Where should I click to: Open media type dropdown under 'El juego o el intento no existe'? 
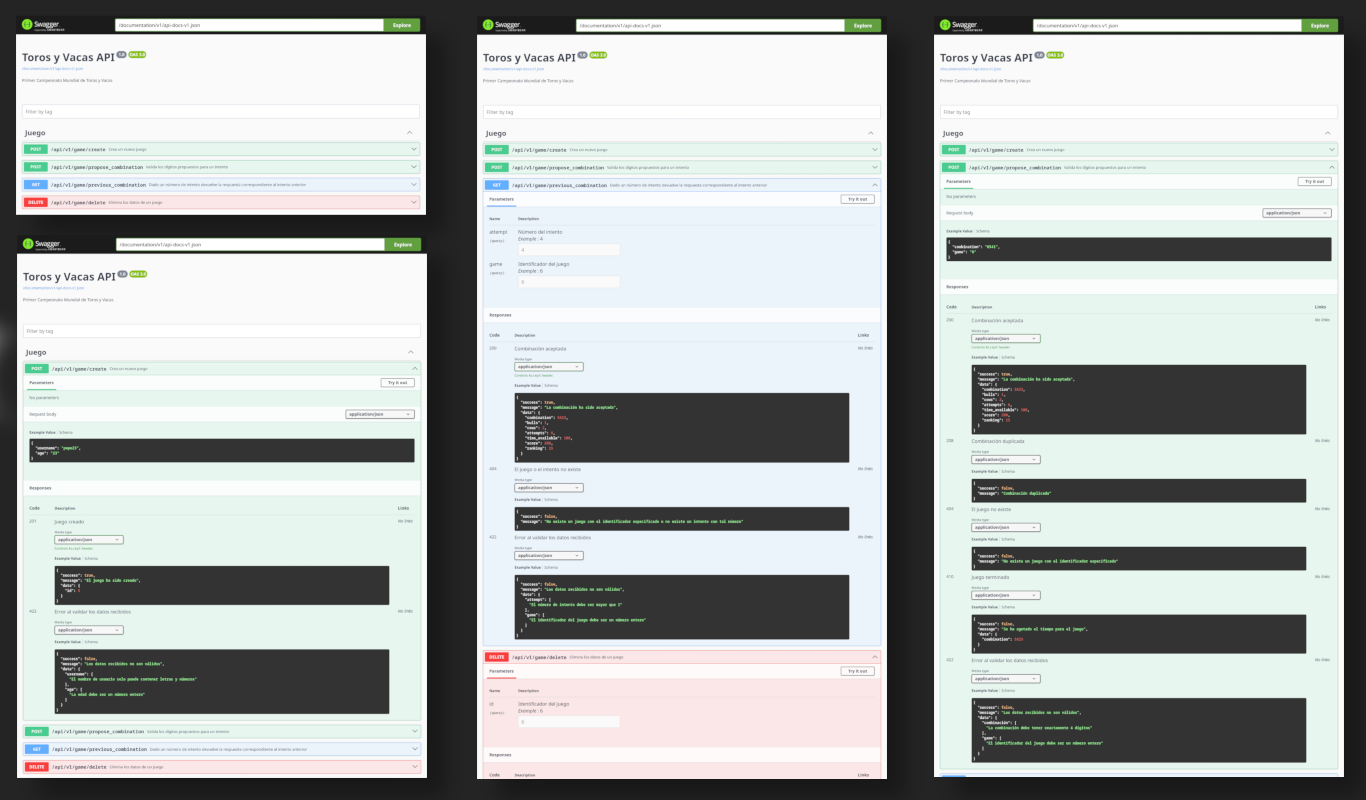tap(548, 487)
